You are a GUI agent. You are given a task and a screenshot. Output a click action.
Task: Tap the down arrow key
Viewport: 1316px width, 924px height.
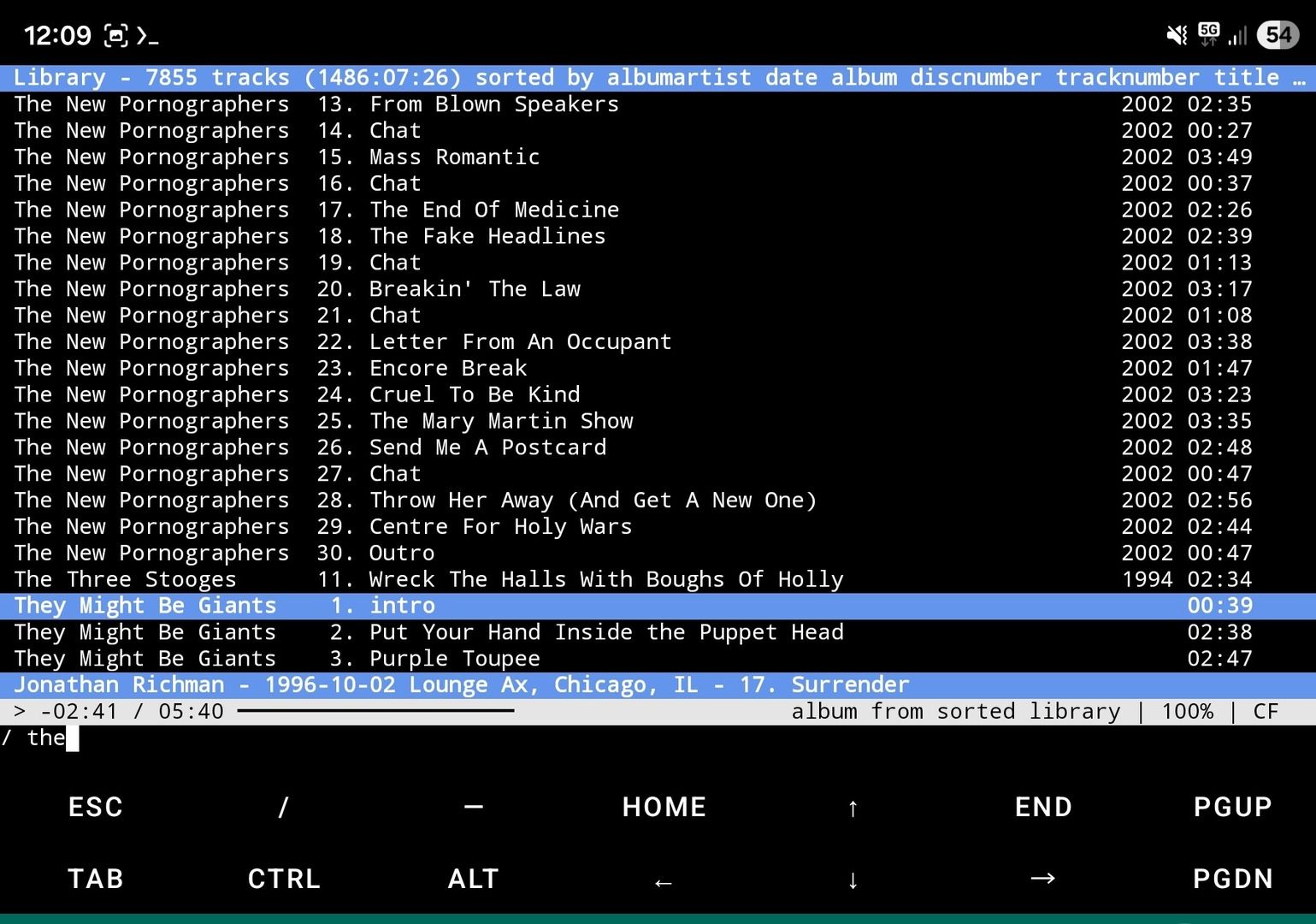point(853,879)
